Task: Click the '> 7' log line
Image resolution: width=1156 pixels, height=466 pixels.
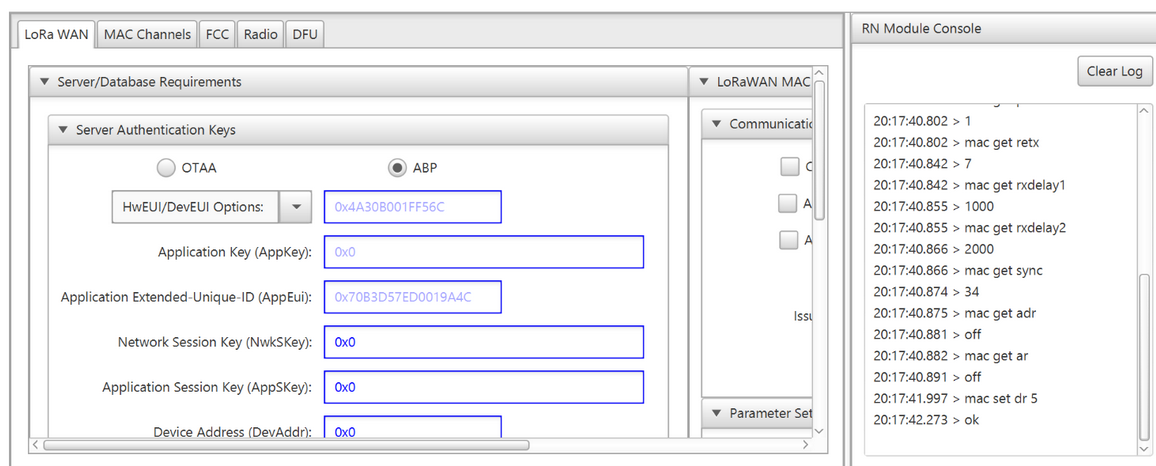Action: (x=922, y=164)
